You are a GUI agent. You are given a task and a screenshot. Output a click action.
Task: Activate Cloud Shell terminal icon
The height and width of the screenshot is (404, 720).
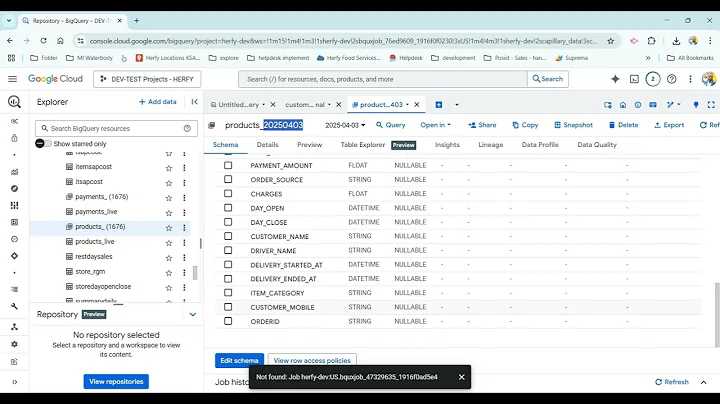(x=634, y=79)
